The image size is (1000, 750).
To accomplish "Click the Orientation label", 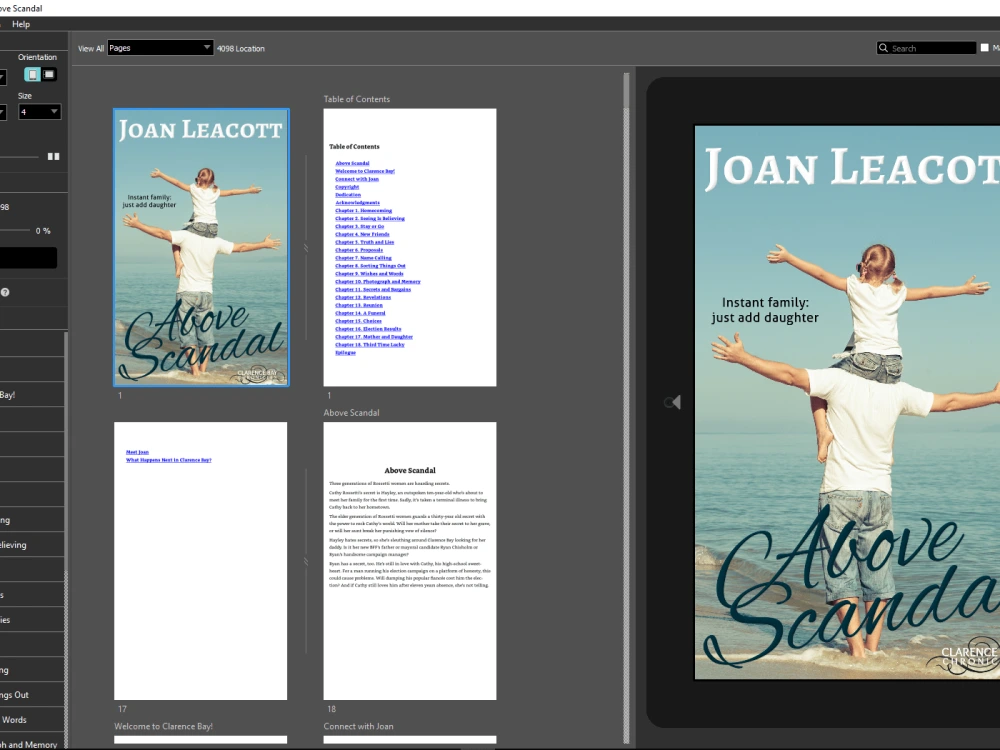I will tap(37, 57).
